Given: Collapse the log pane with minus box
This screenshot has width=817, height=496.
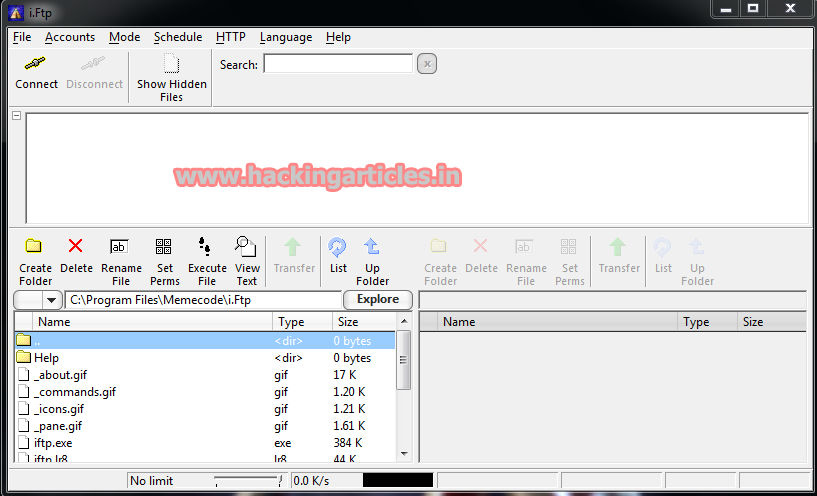Looking at the screenshot, I should click(x=17, y=116).
